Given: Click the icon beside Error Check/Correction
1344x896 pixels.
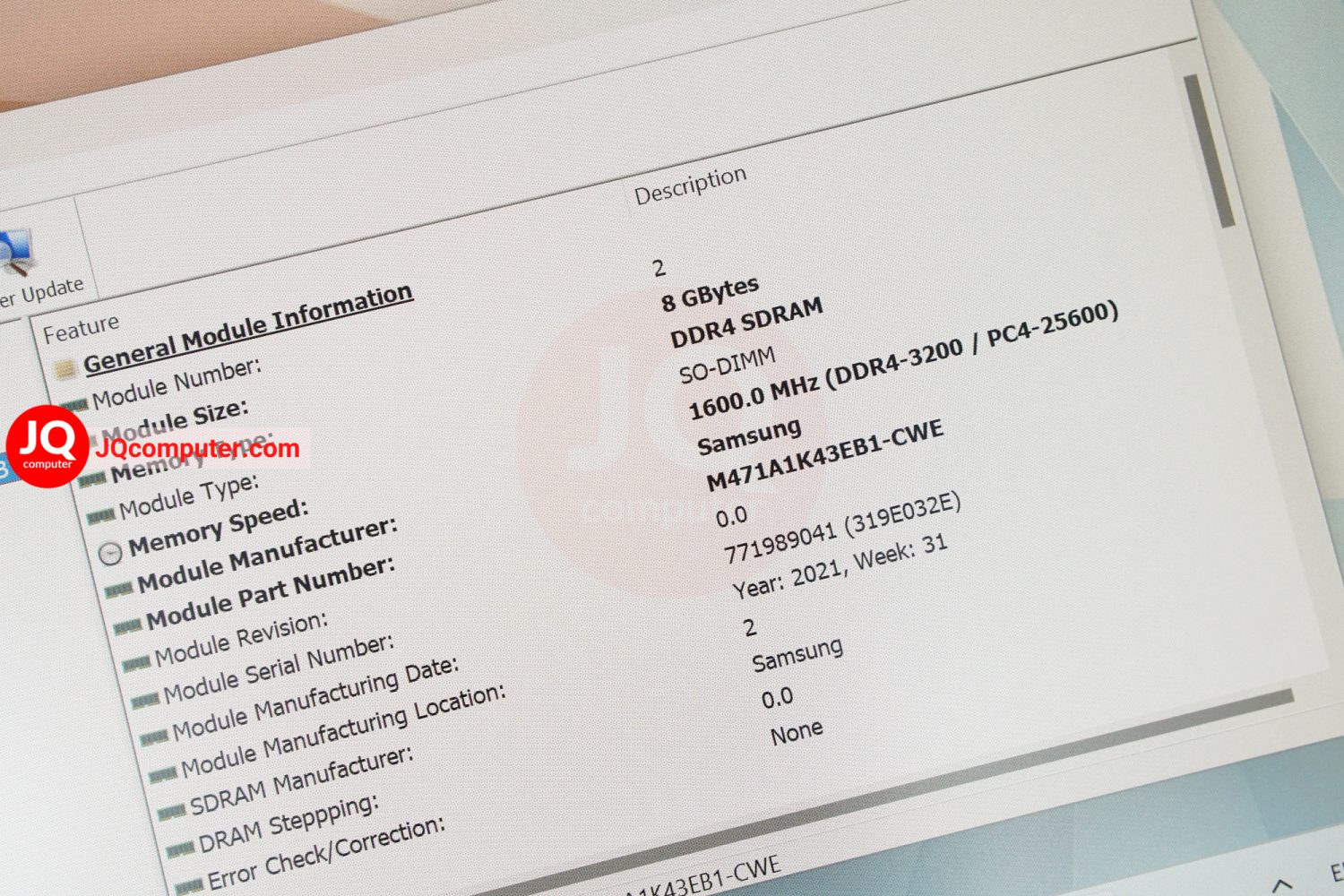Looking at the screenshot, I should coord(189,887).
